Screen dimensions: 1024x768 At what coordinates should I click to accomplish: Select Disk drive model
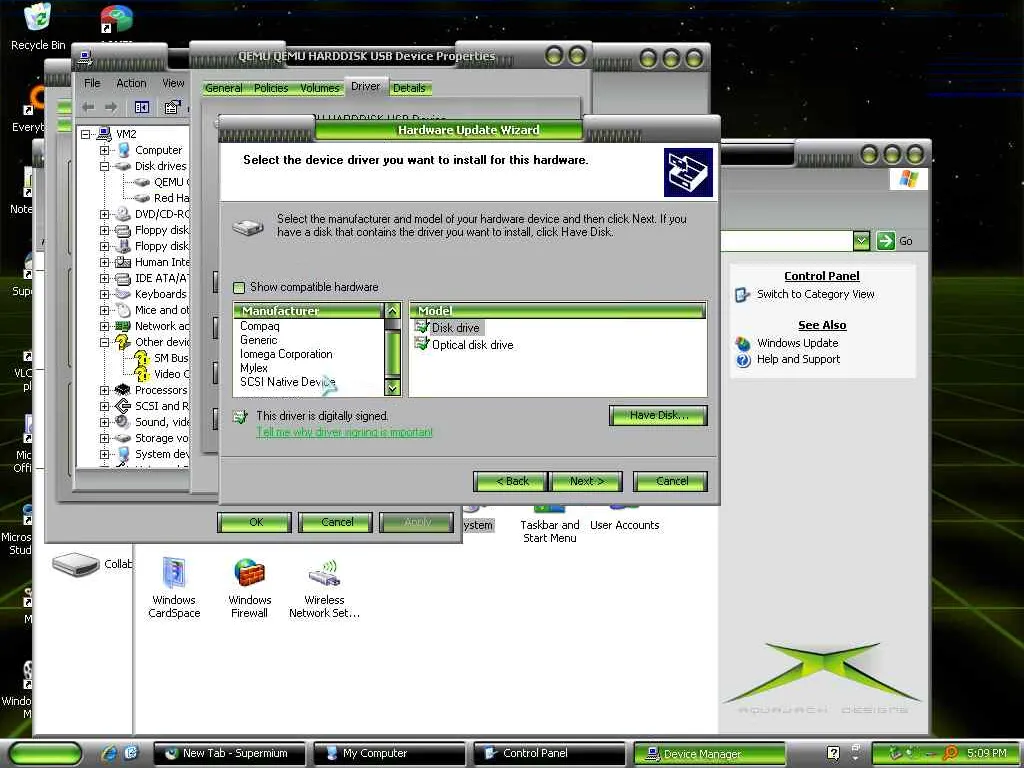pyautogui.click(x=455, y=328)
